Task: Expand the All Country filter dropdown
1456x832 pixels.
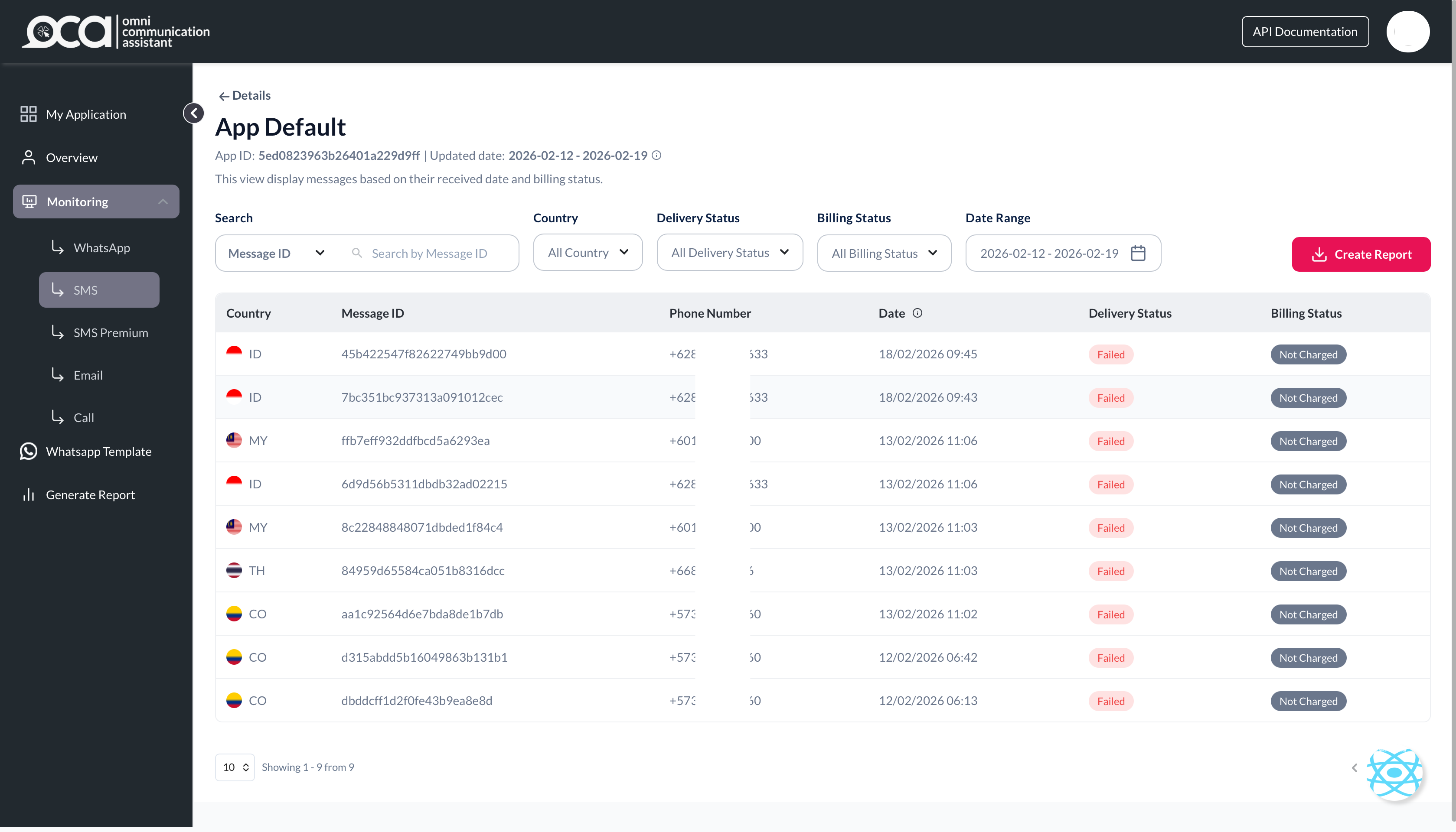Action: 588,253
